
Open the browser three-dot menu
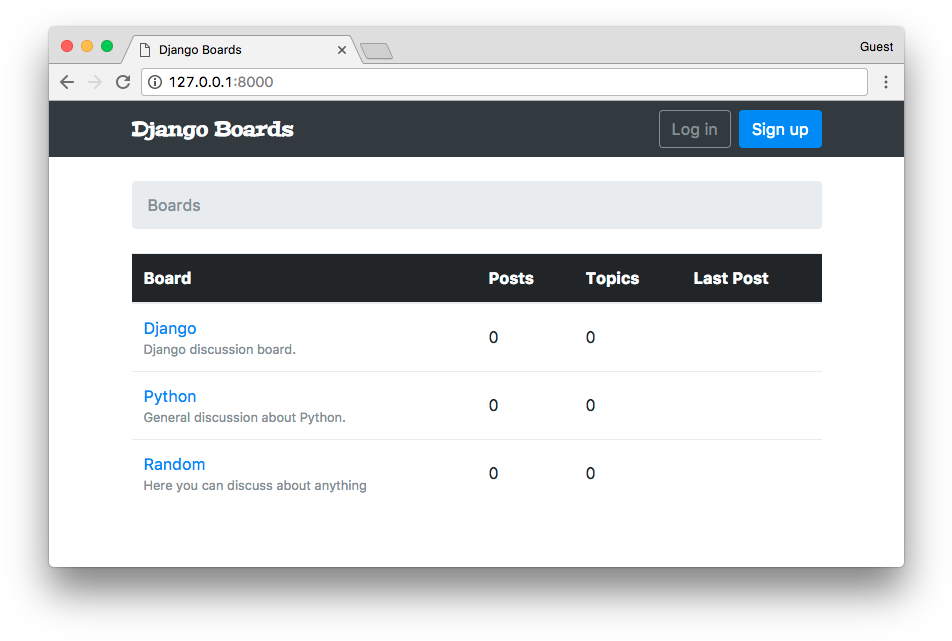click(x=886, y=82)
